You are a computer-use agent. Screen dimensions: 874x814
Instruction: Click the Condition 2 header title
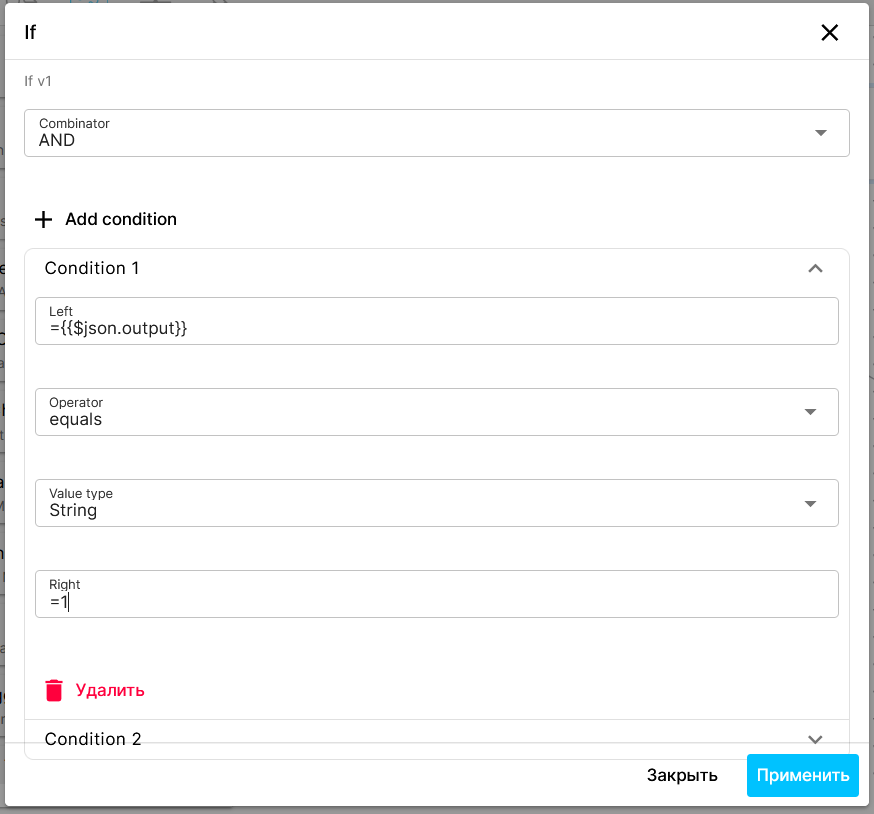point(93,739)
